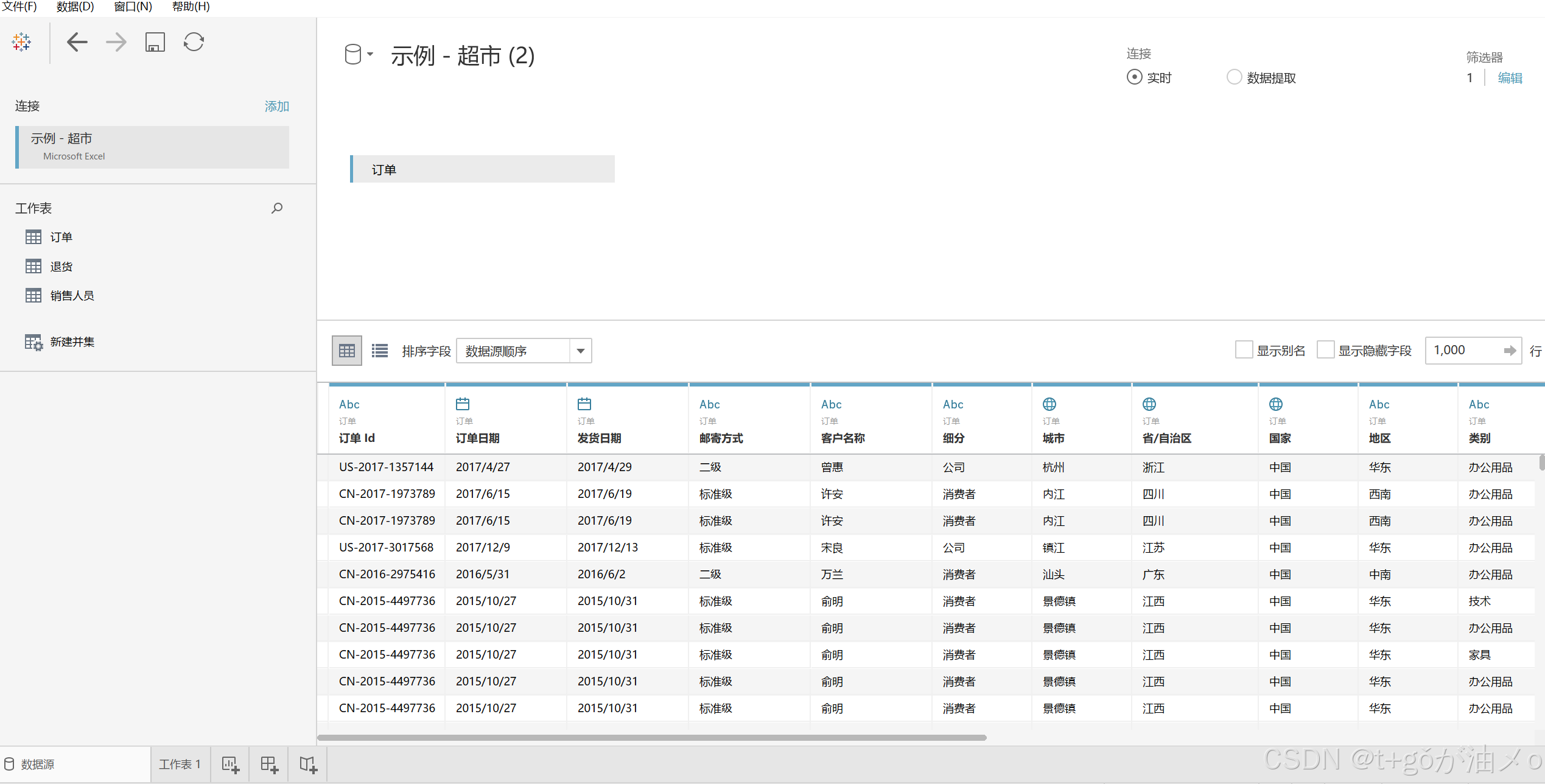Enable the 显示别名 checkbox
Screen dimensions: 1545x784
click(1244, 350)
